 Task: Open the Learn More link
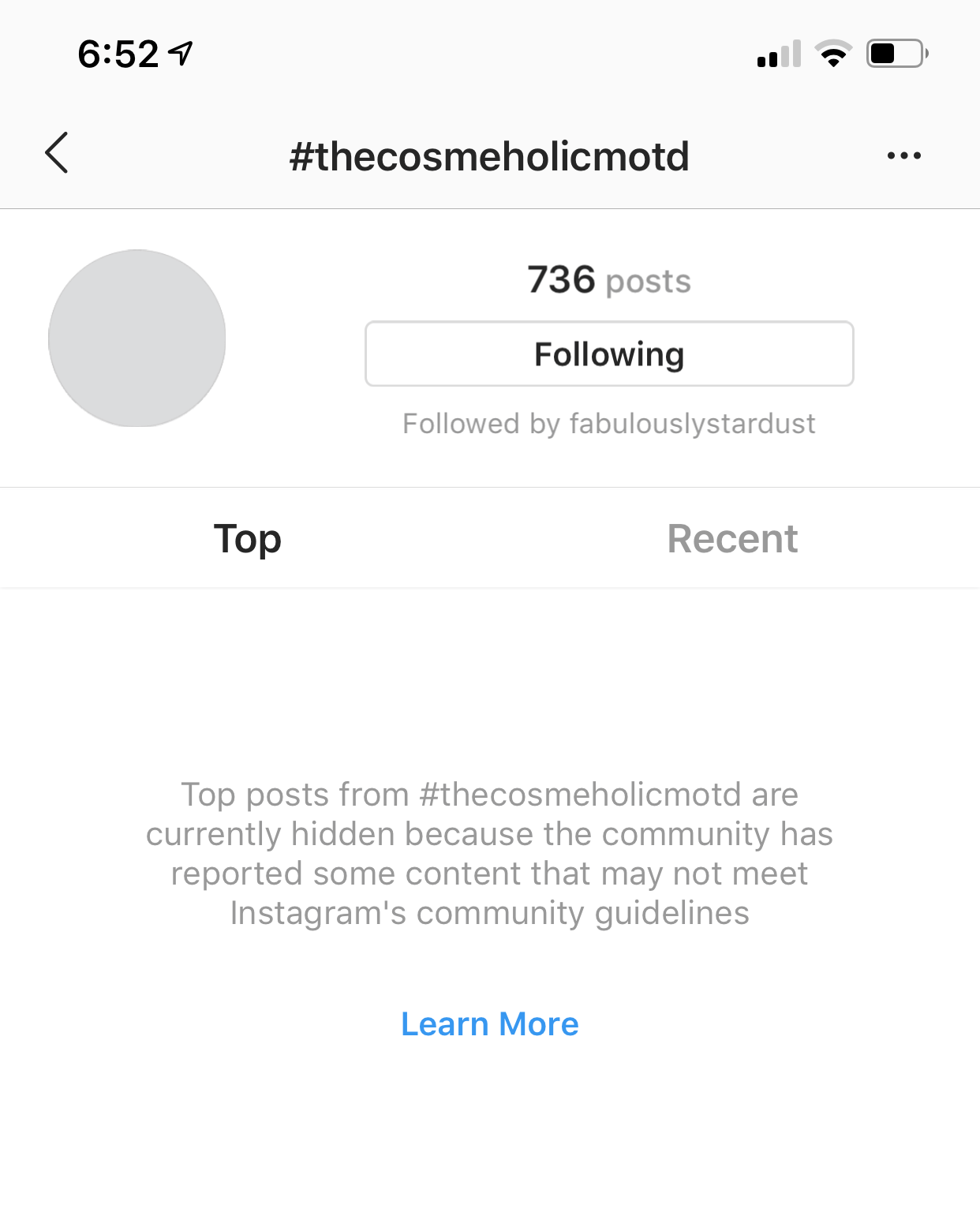pyautogui.click(x=490, y=1023)
